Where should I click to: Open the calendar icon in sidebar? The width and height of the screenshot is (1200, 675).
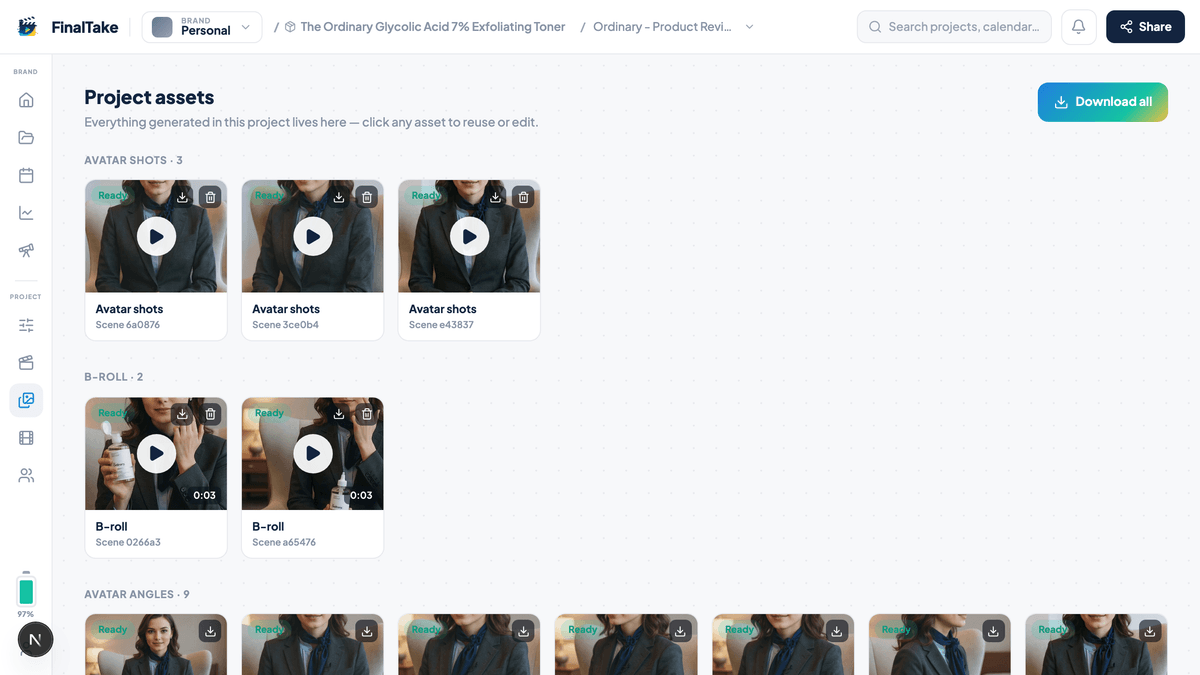26,175
